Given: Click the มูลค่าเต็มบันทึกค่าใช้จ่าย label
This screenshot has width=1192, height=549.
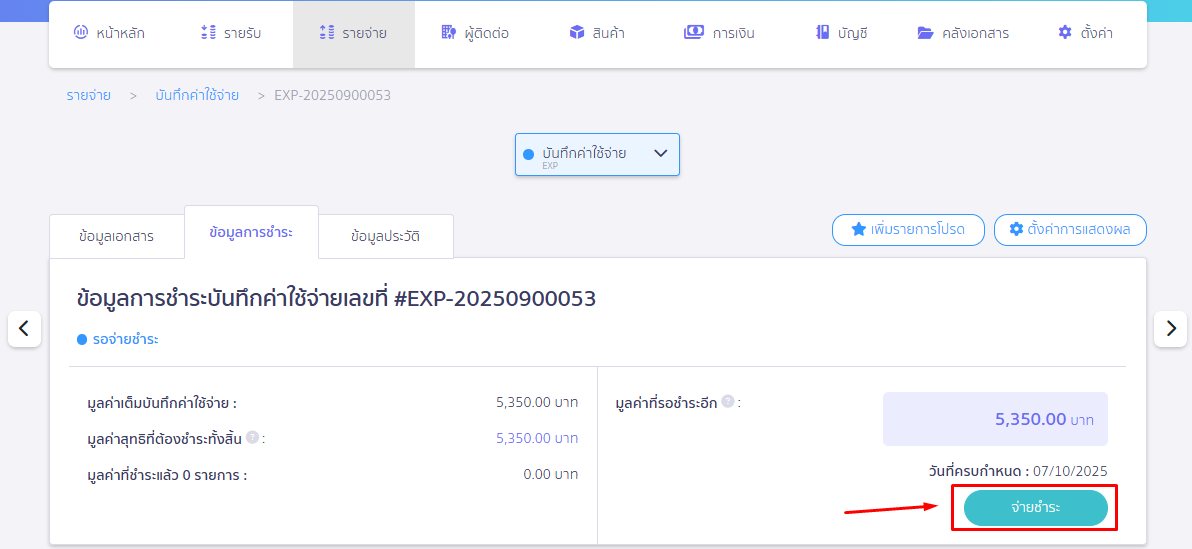Looking at the screenshot, I should tap(162, 403).
